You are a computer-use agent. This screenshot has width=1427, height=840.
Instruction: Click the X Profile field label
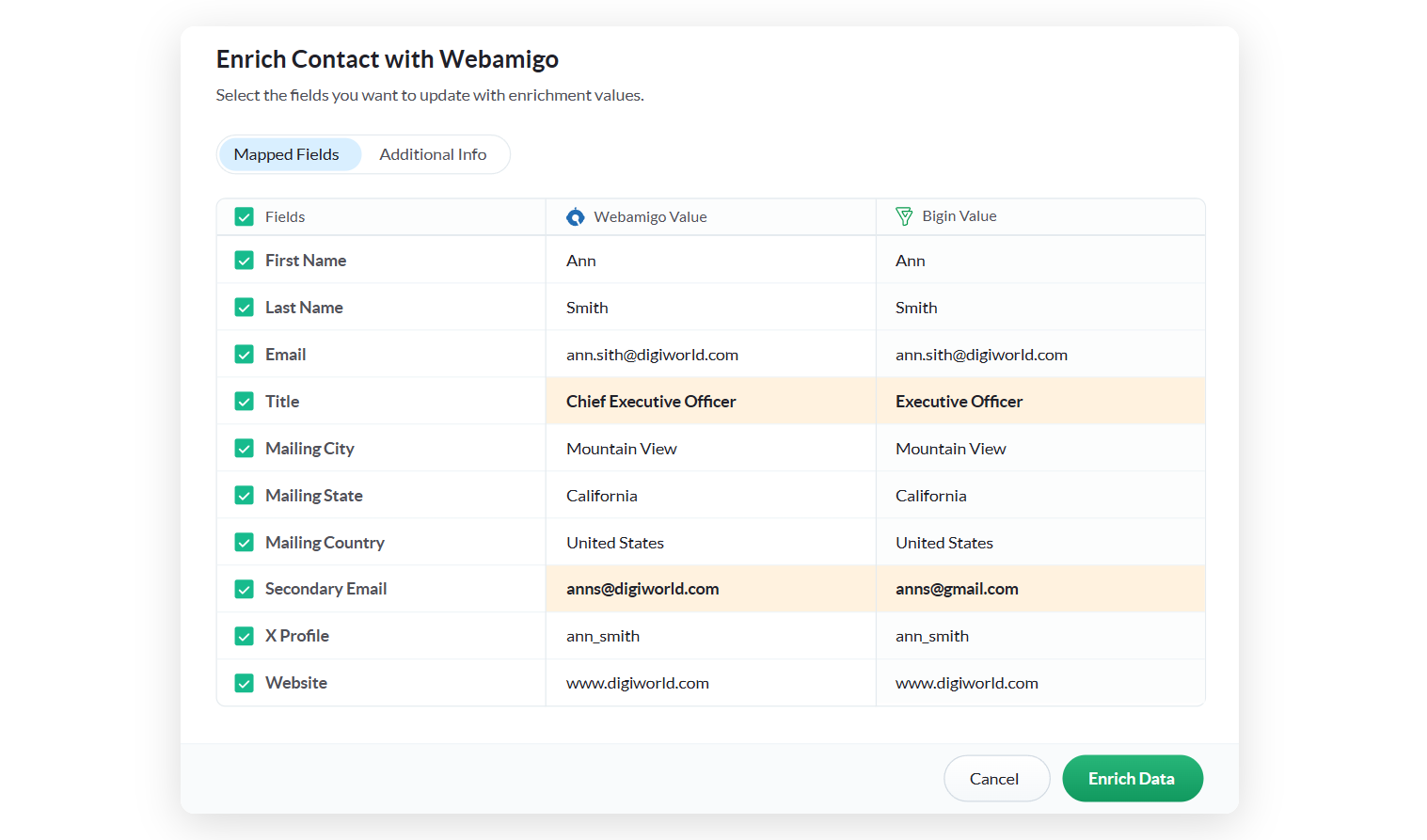[x=297, y=636]
